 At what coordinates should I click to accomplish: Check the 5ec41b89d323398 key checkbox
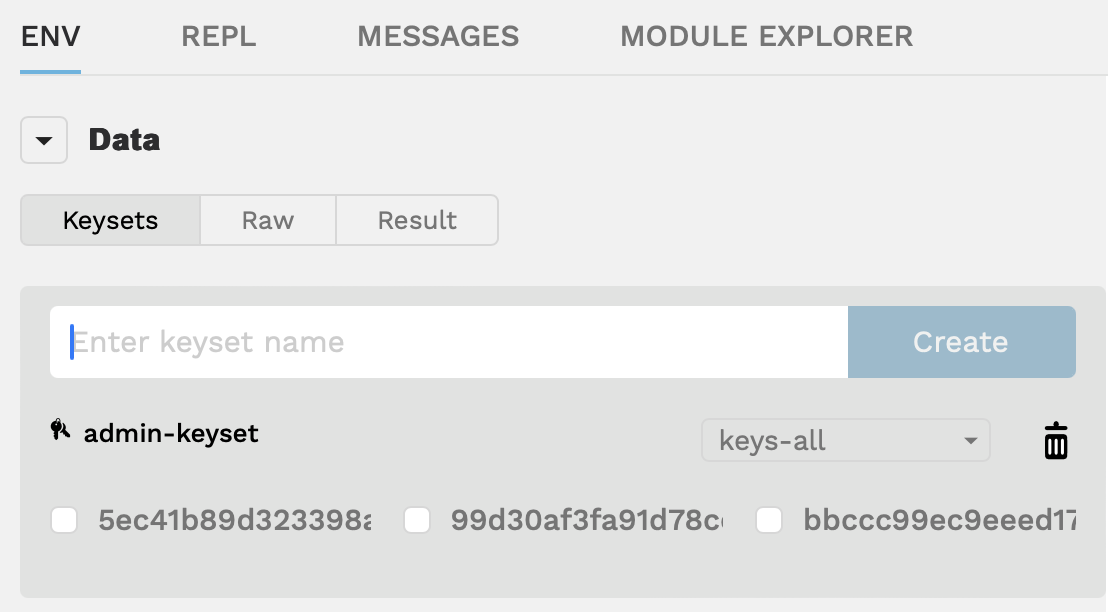pos(64,520)
